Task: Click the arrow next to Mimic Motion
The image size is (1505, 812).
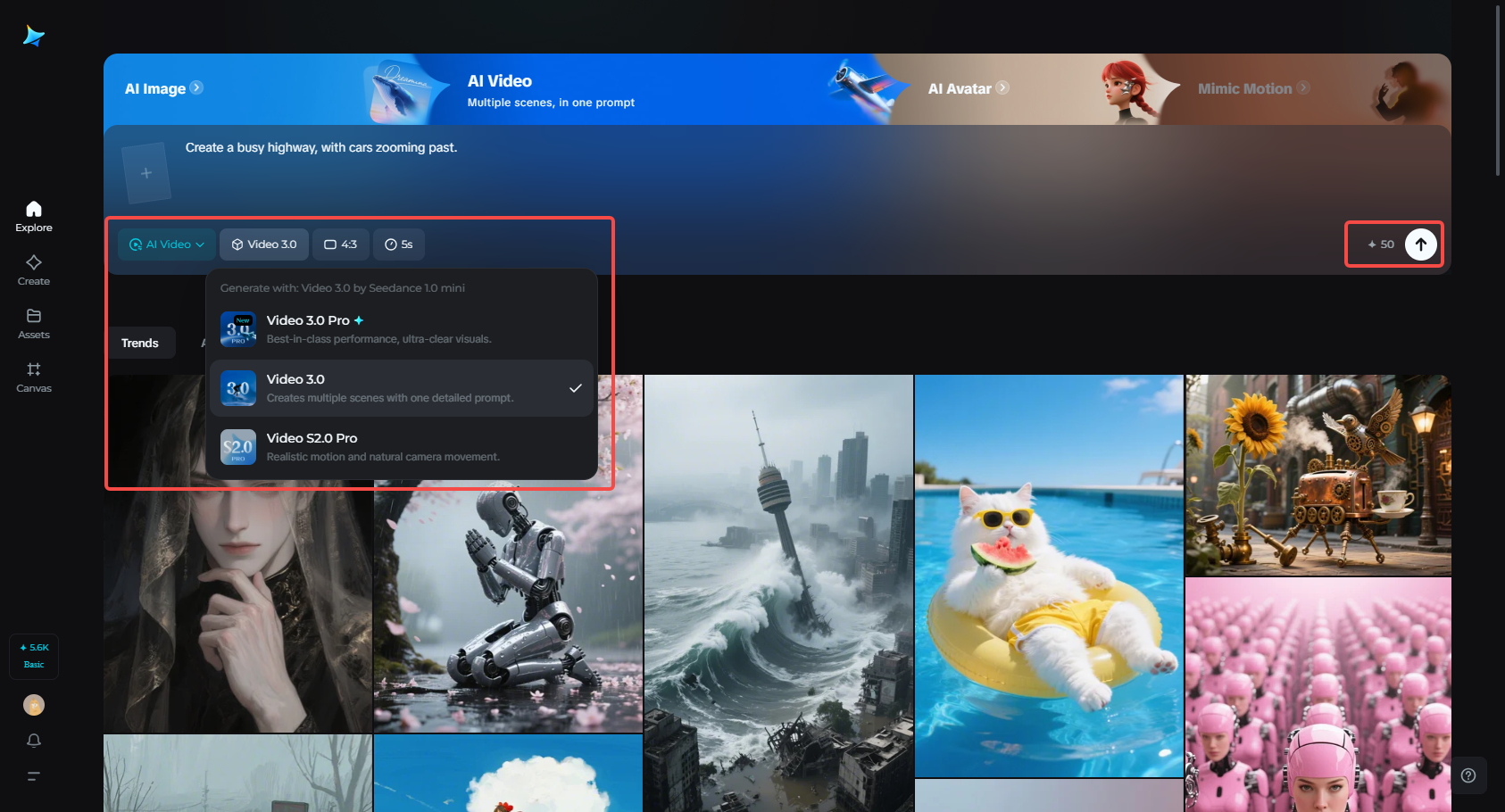Action: (x=1303, y=87)
